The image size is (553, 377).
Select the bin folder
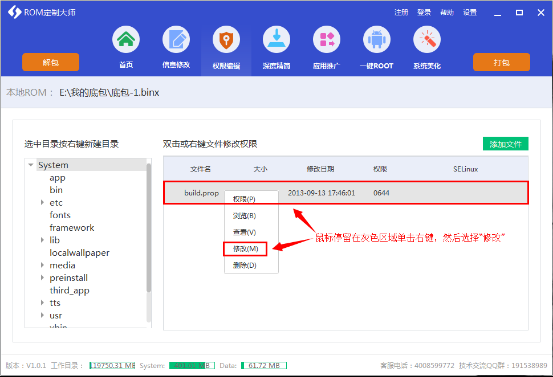tap(56, 190)
